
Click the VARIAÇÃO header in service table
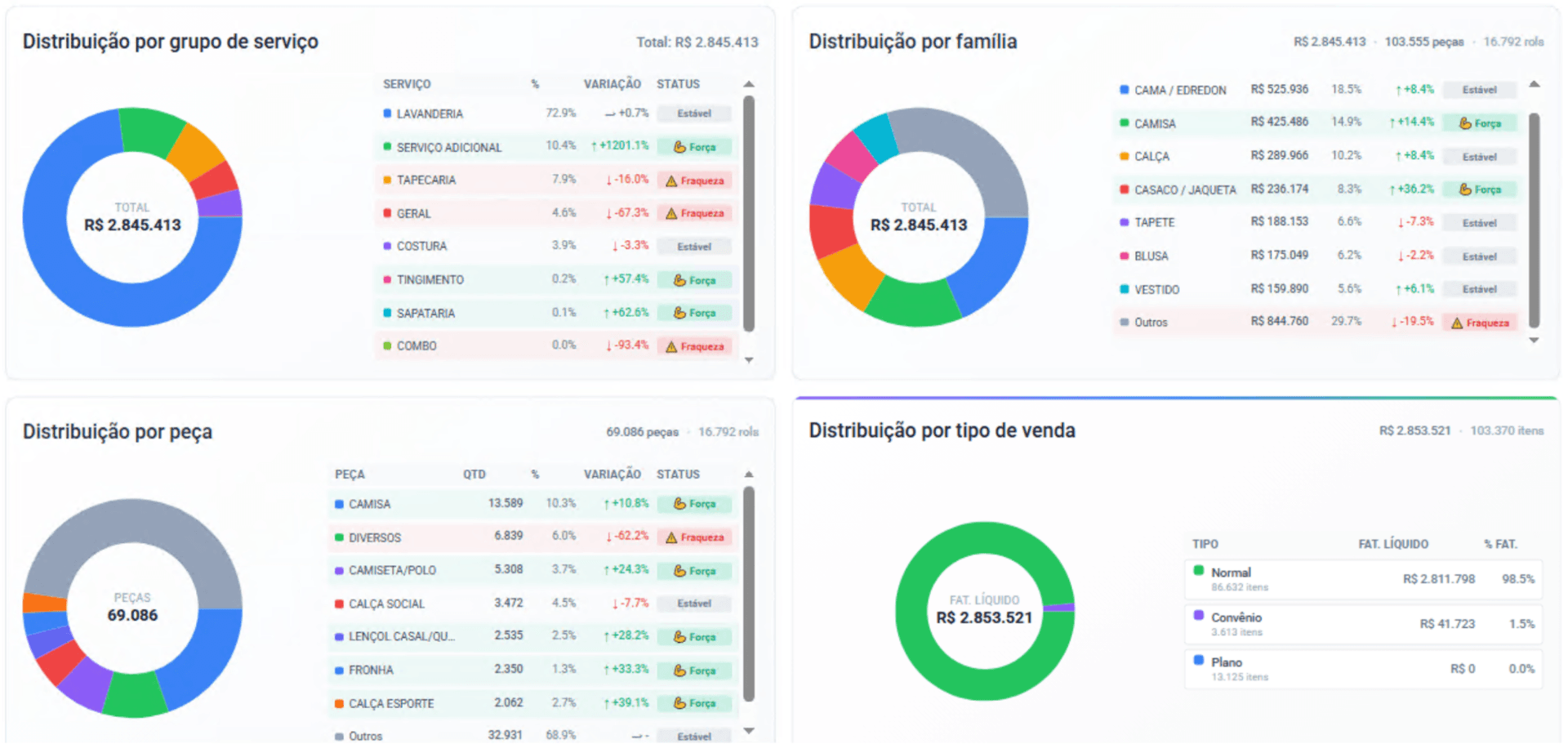tap(612, 84)
